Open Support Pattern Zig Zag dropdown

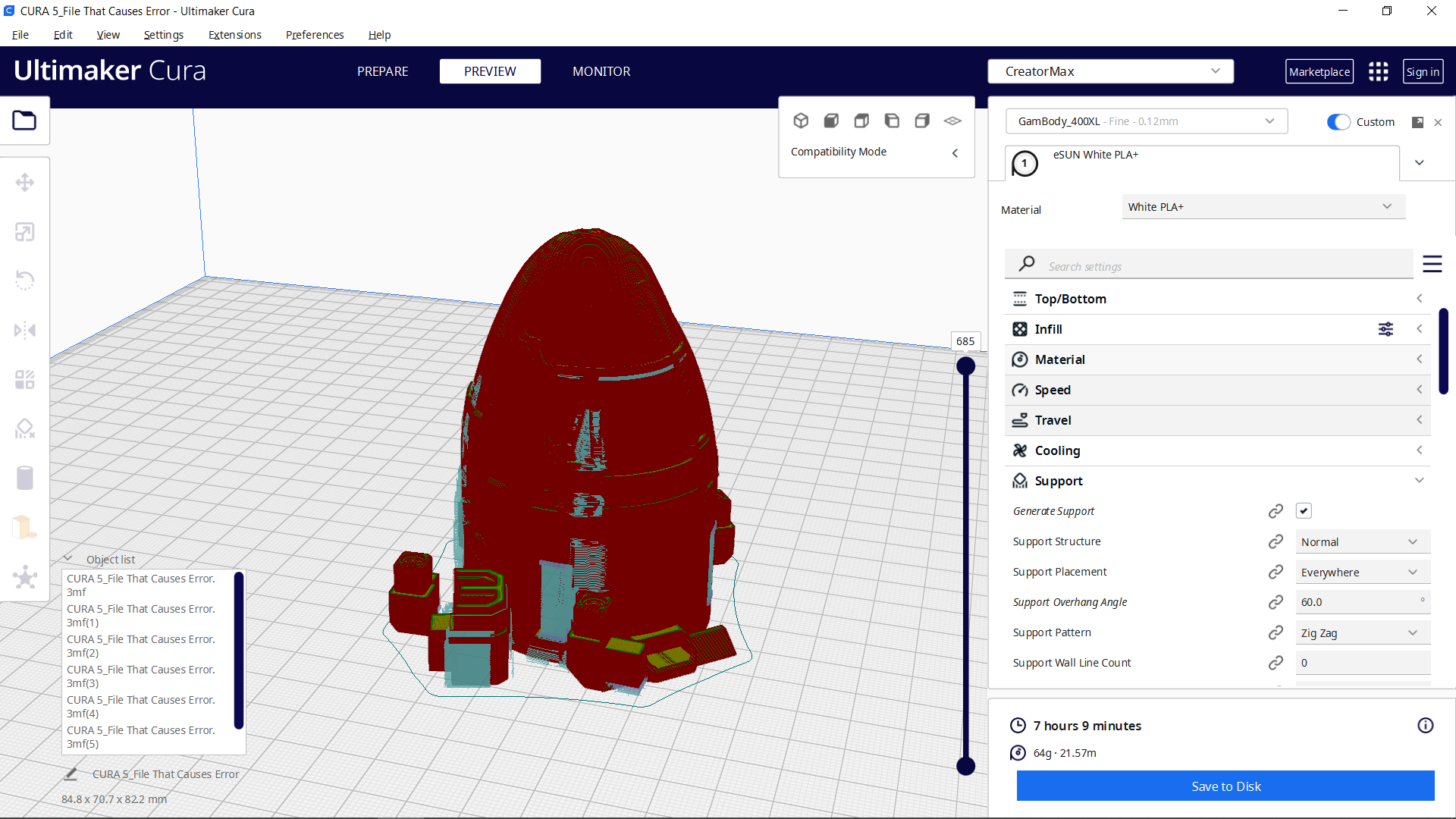click(1363, 632)
